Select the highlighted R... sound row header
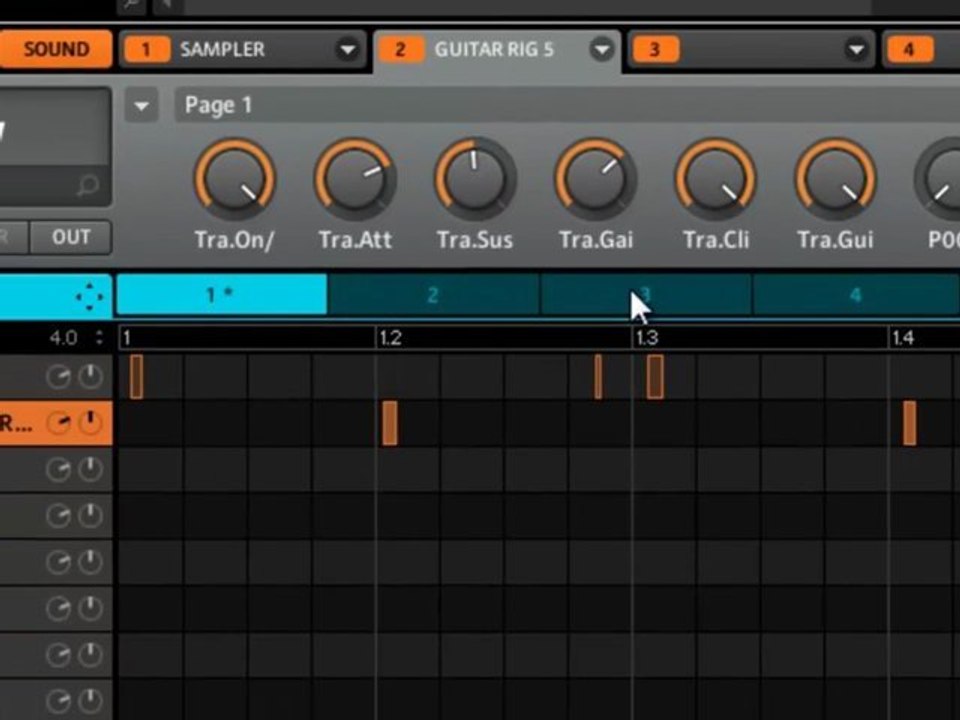960x720 pixels. click(56, 423)
